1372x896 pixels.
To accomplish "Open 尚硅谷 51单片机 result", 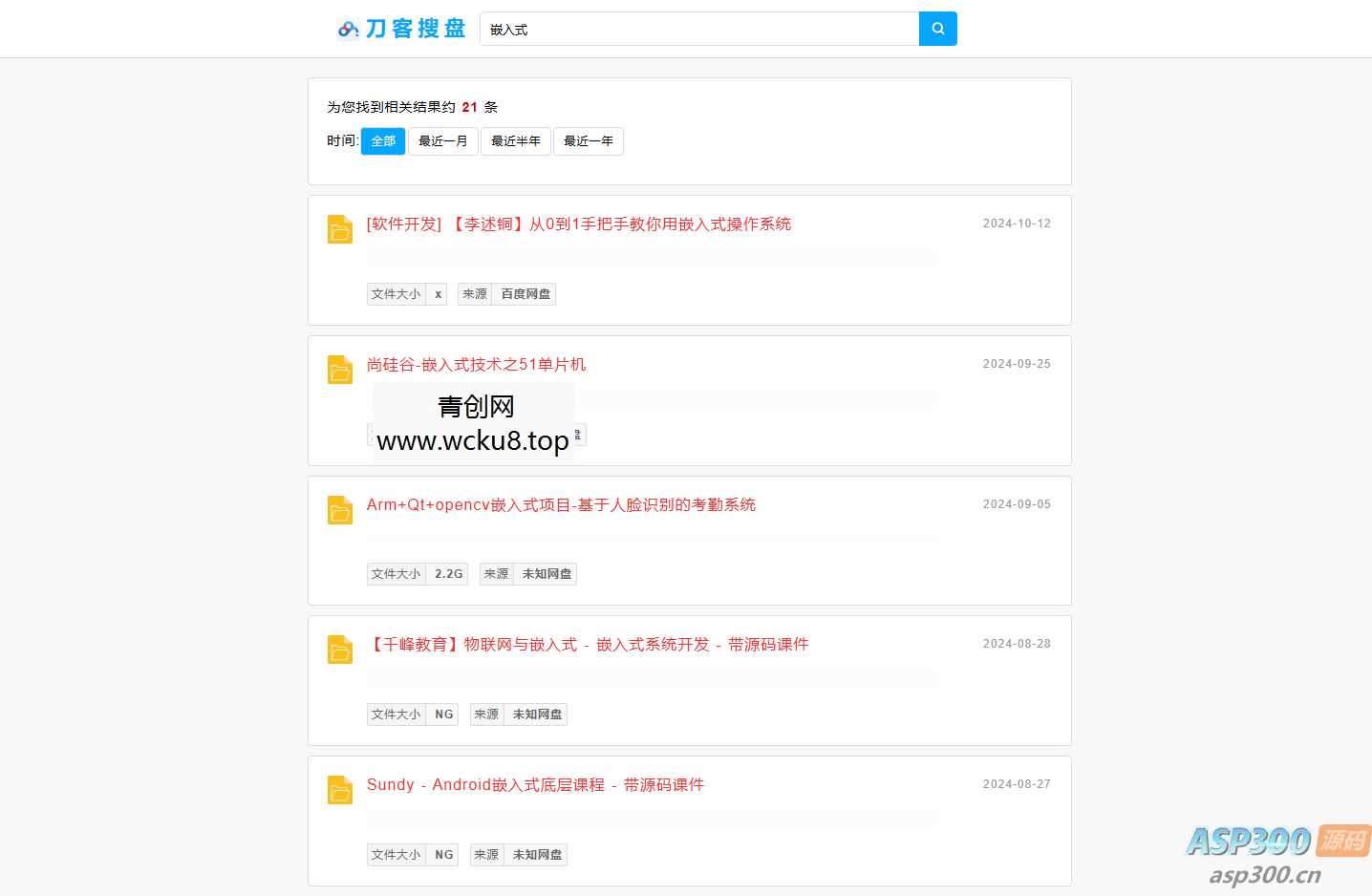I will click(x=476, y=364).
